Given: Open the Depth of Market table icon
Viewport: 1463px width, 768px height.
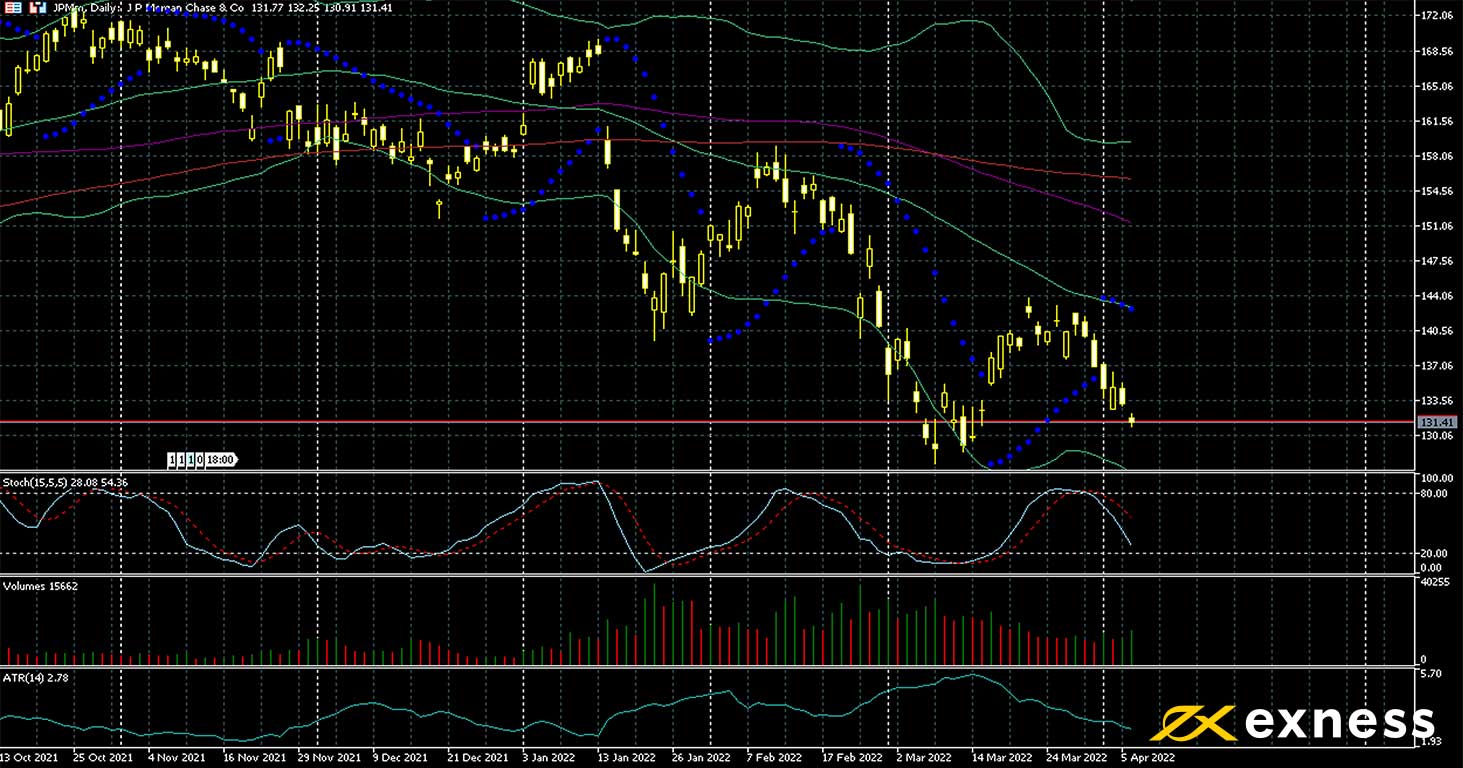Looking at the screenshot, I should pyautogui.click(x=13, y=8).
